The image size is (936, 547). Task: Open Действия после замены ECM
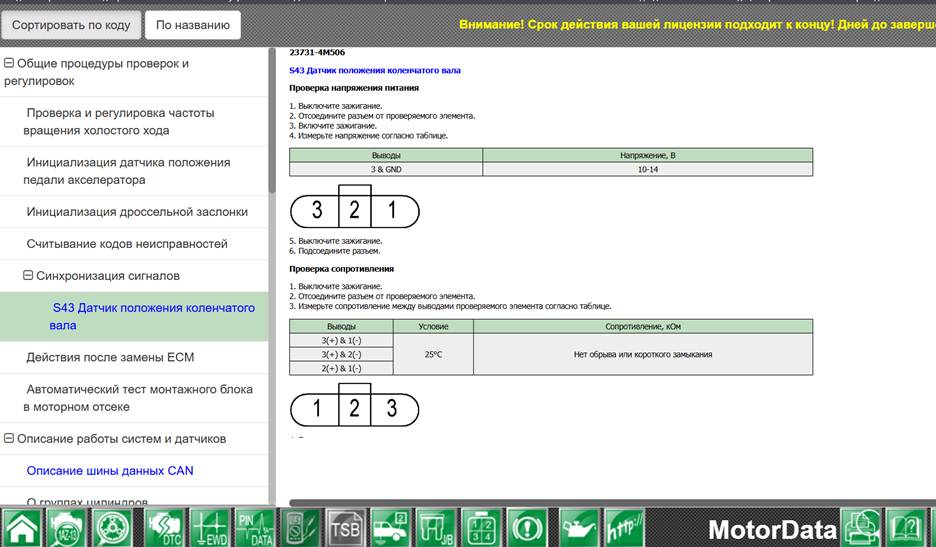[134, 357]
